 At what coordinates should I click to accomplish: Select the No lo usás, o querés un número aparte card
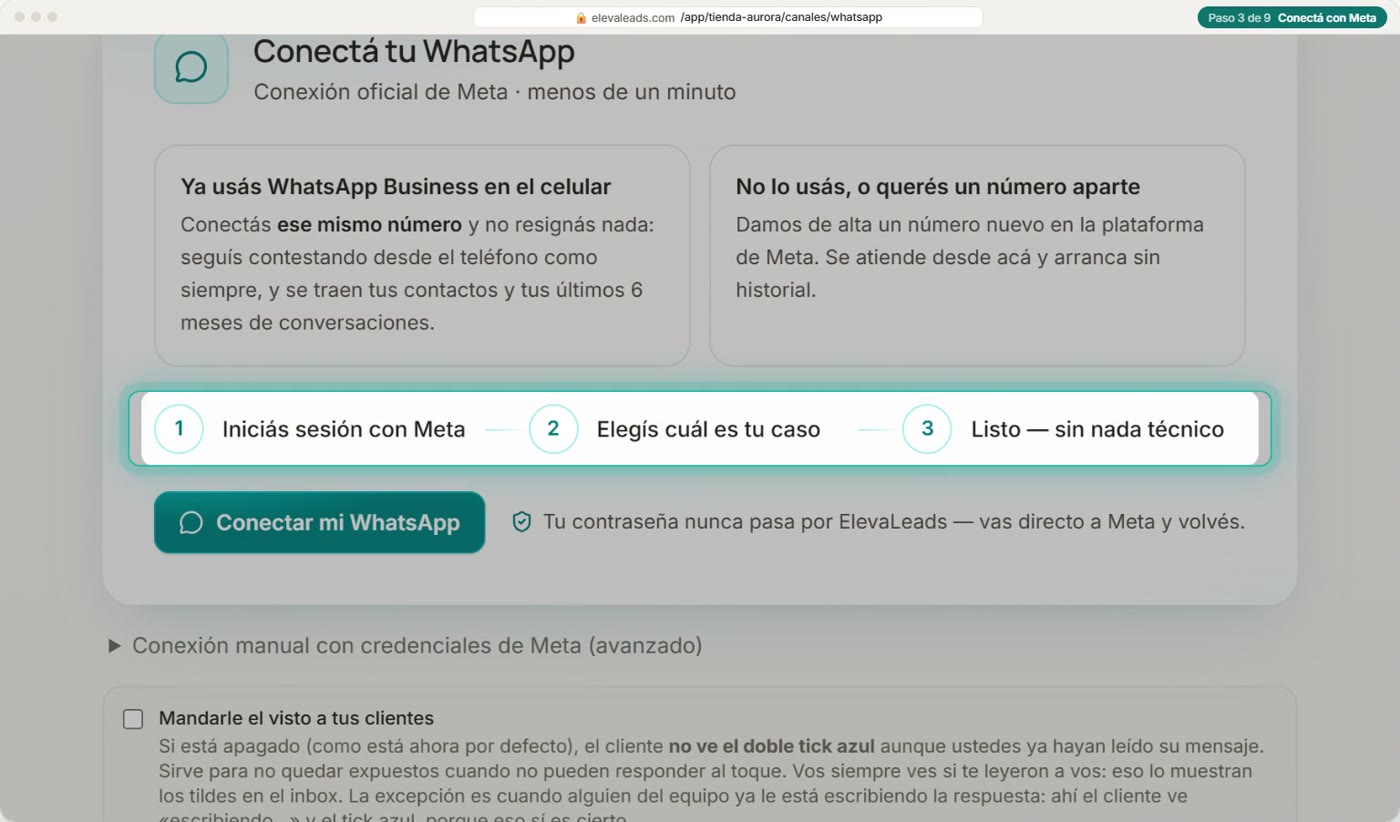point(977,256)
